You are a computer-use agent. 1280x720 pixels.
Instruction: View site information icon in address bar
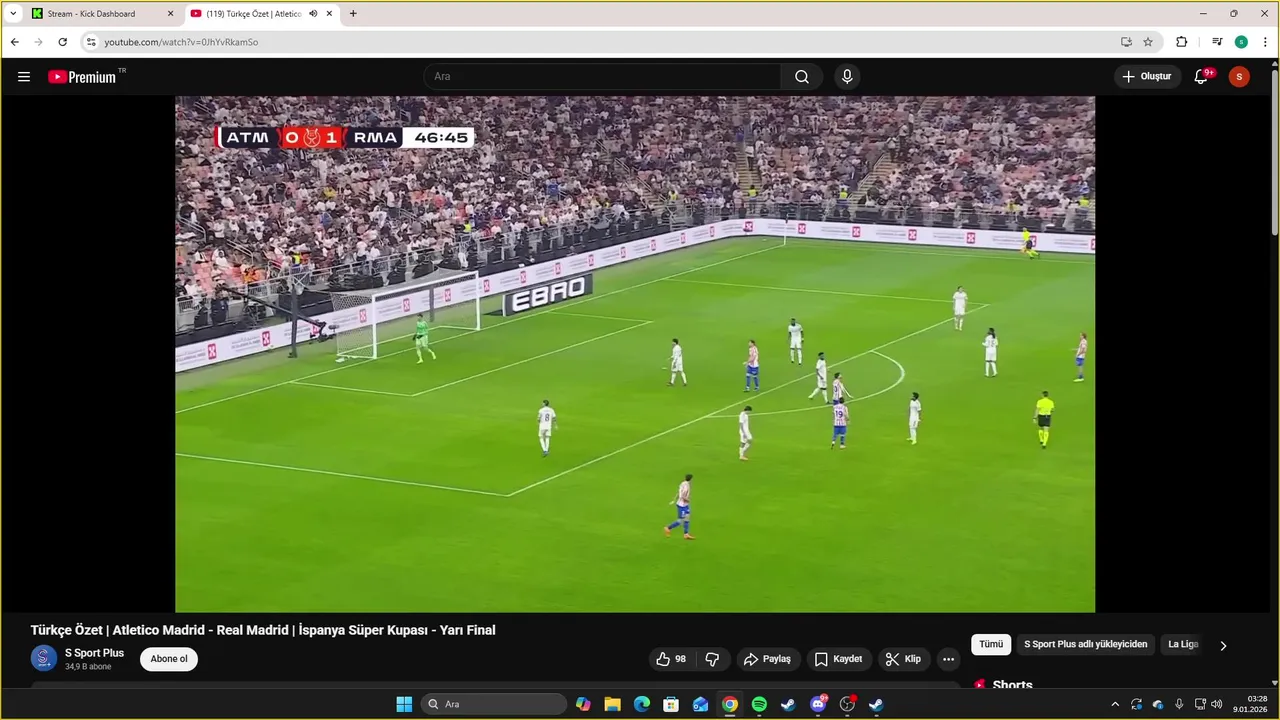(x=90, y=42)
